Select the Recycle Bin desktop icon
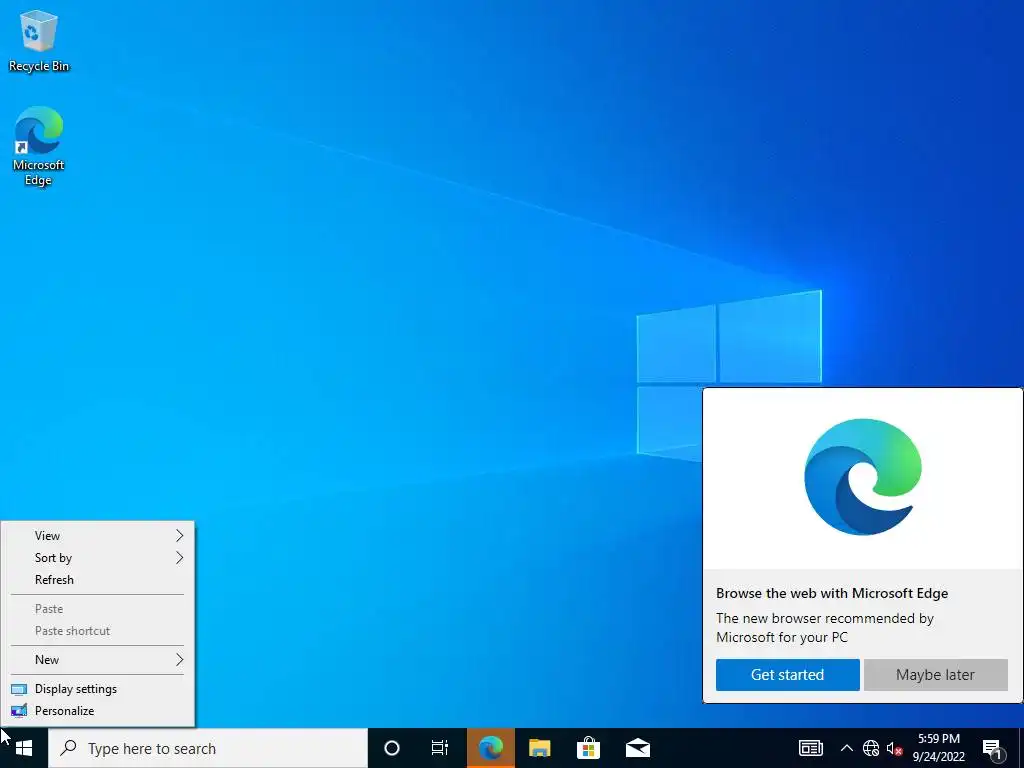1024x768 pixels. (x=39, y=40)
